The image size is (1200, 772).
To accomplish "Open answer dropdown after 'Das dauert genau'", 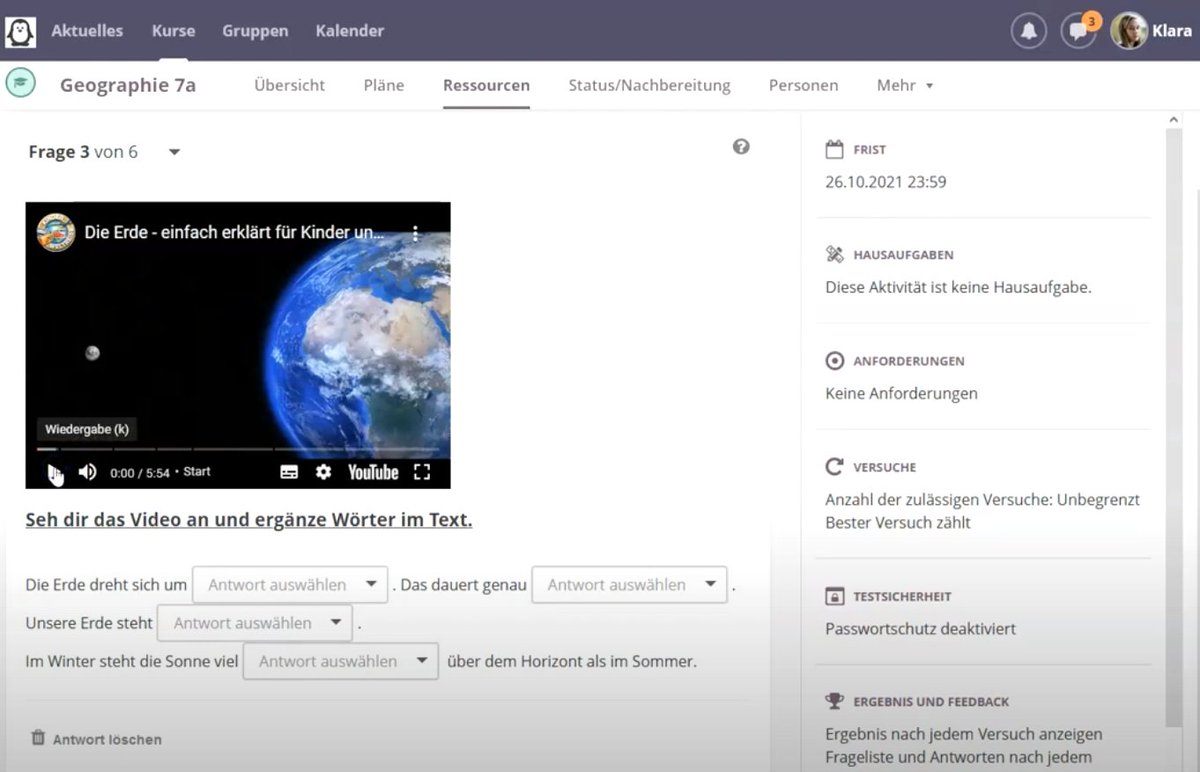I will point(629,585).
